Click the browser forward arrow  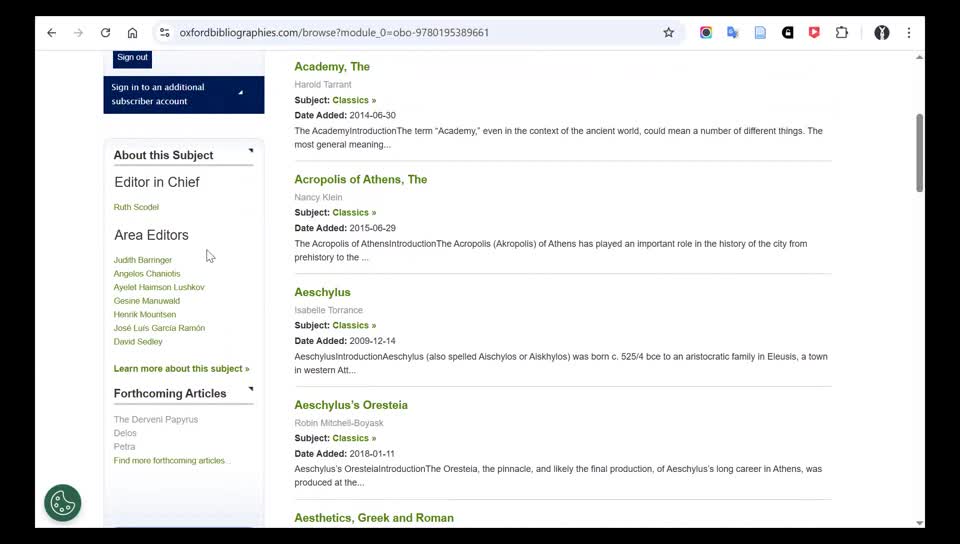pos(78,33)
